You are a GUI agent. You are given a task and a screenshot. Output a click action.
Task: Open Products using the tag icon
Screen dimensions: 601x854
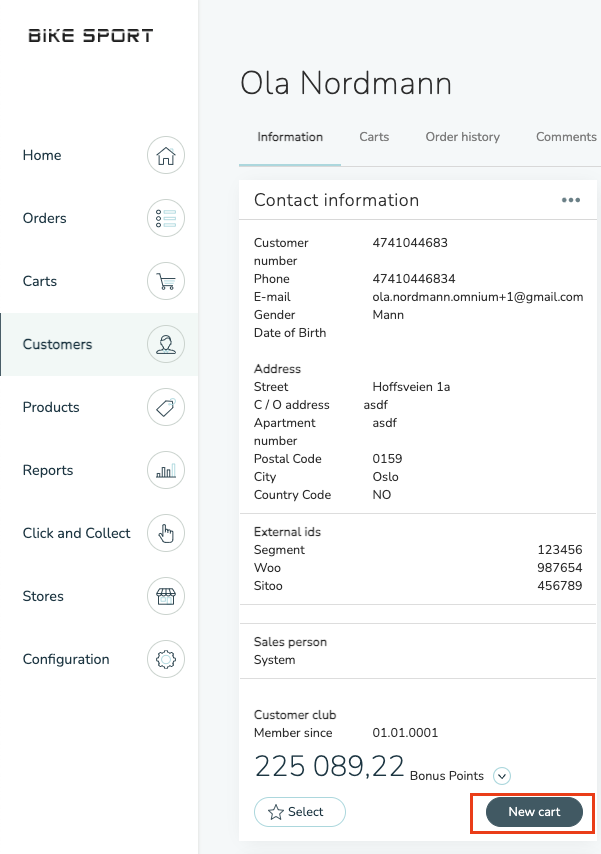coord(166,407)
